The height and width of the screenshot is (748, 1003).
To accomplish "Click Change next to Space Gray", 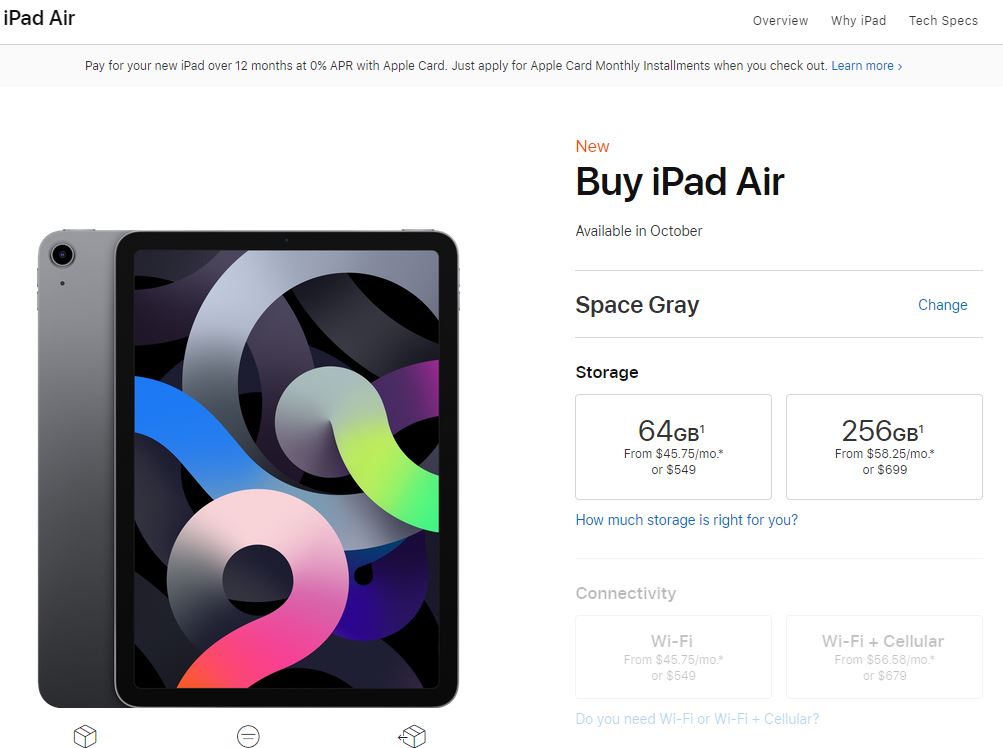I will [943, 305].
